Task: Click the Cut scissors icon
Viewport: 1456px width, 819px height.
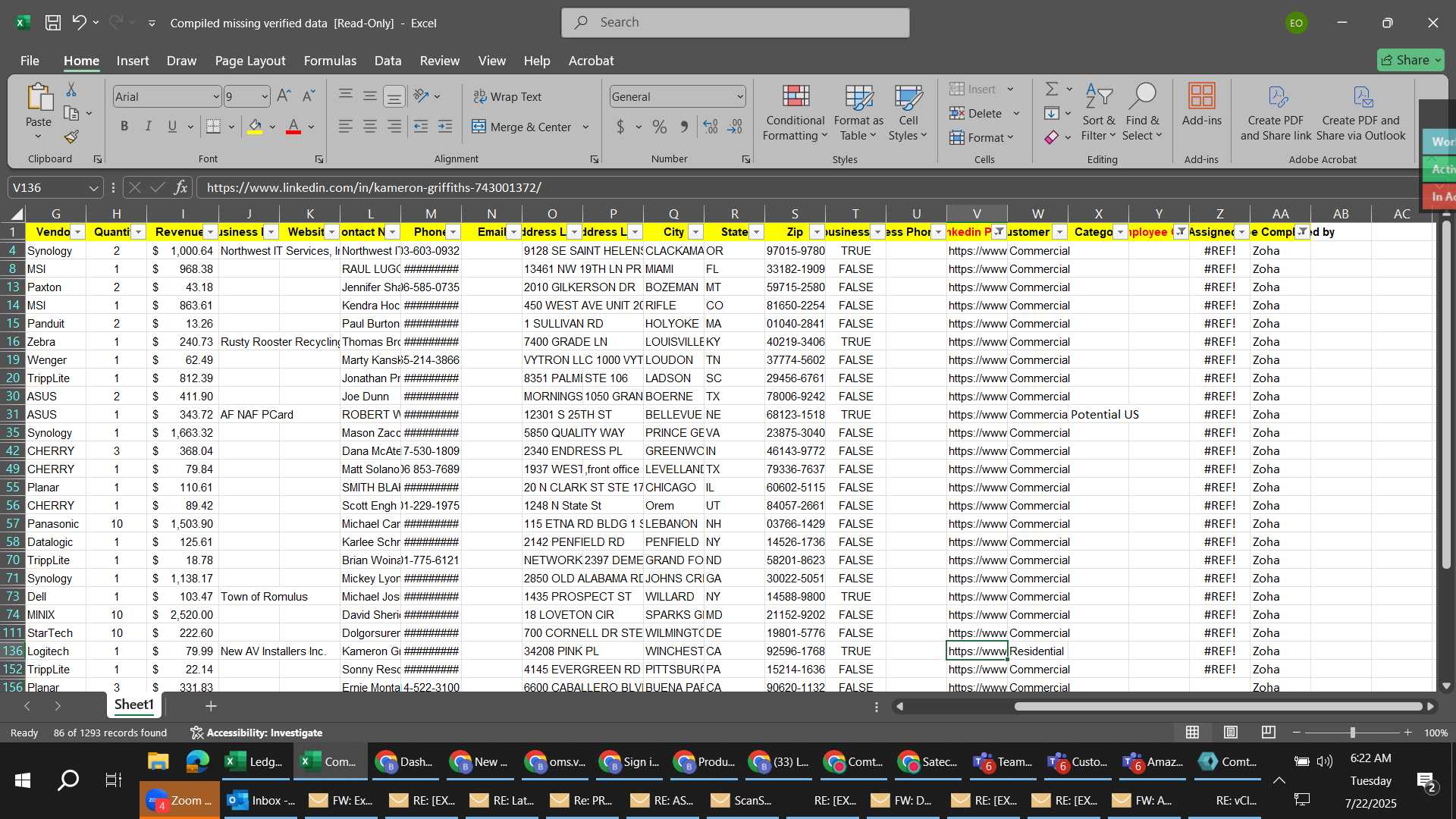Action: click(71, 89)
